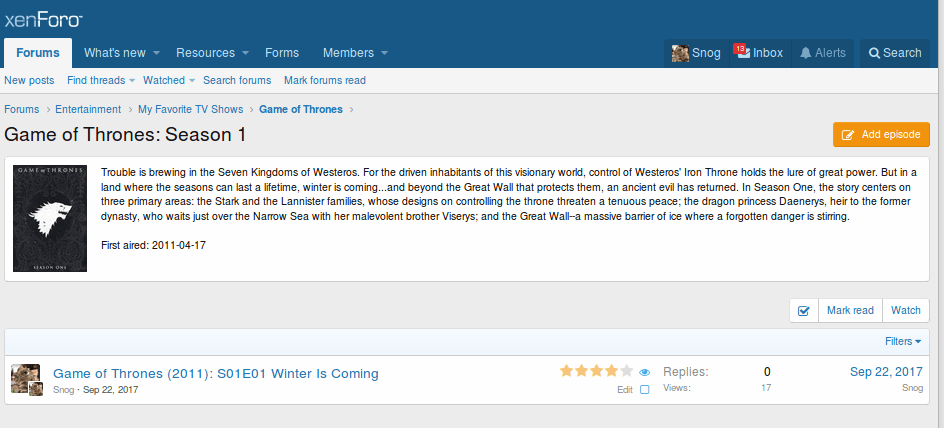
Task: Click the thread author avatar in list
Action: [x=25, y=379]
